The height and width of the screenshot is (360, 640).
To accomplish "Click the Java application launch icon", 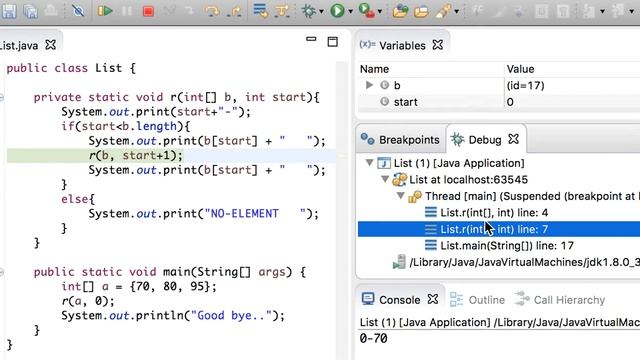I will click(384, 163).
